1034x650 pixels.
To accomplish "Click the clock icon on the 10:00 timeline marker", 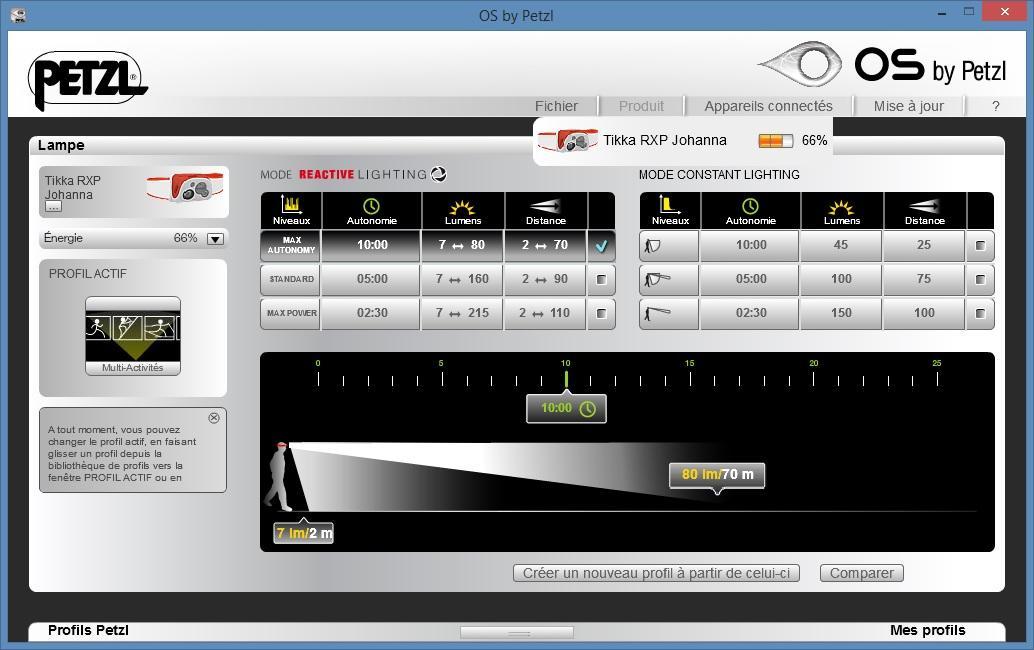I will click(587, 409).
